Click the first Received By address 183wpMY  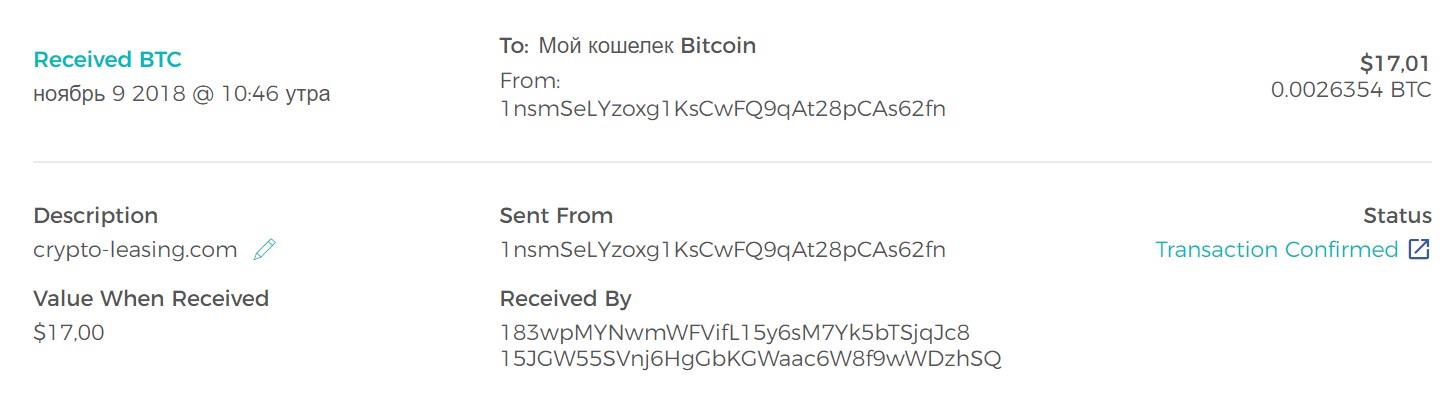pos(735,333)
